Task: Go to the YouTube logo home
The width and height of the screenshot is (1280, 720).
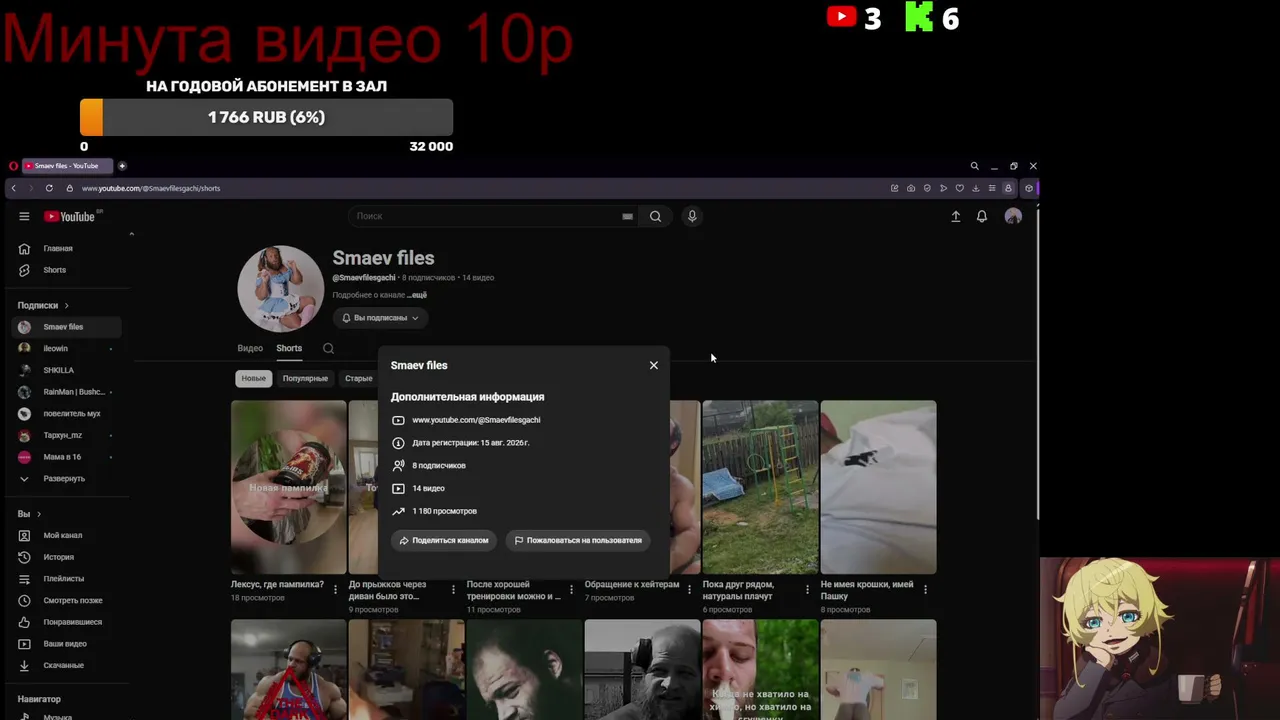Action: [x=69, y=216]
